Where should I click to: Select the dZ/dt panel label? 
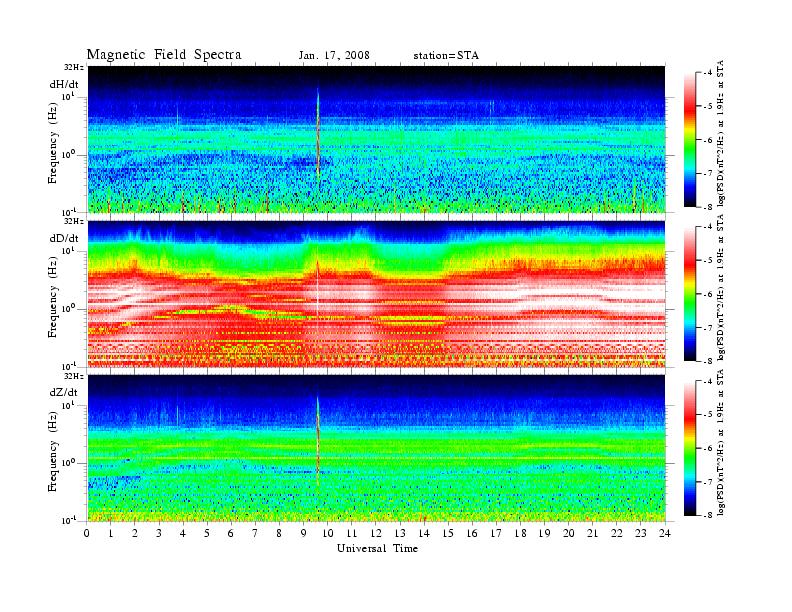coord(64,392)
